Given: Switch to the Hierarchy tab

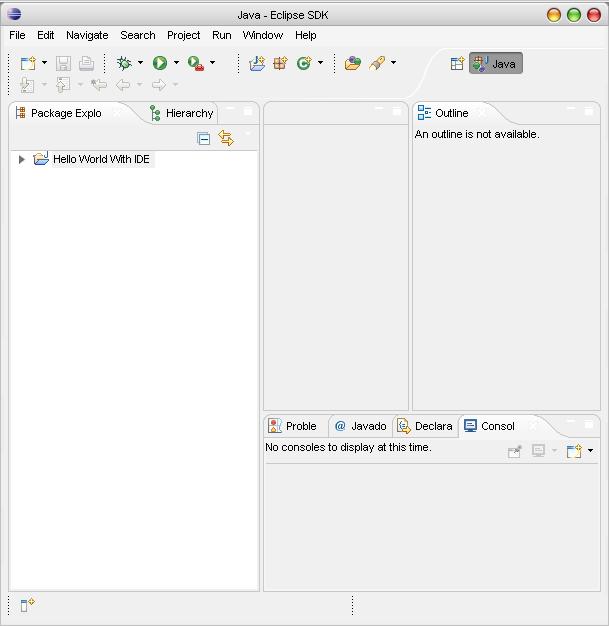Looking at the screenshot, I should [182, 113].
